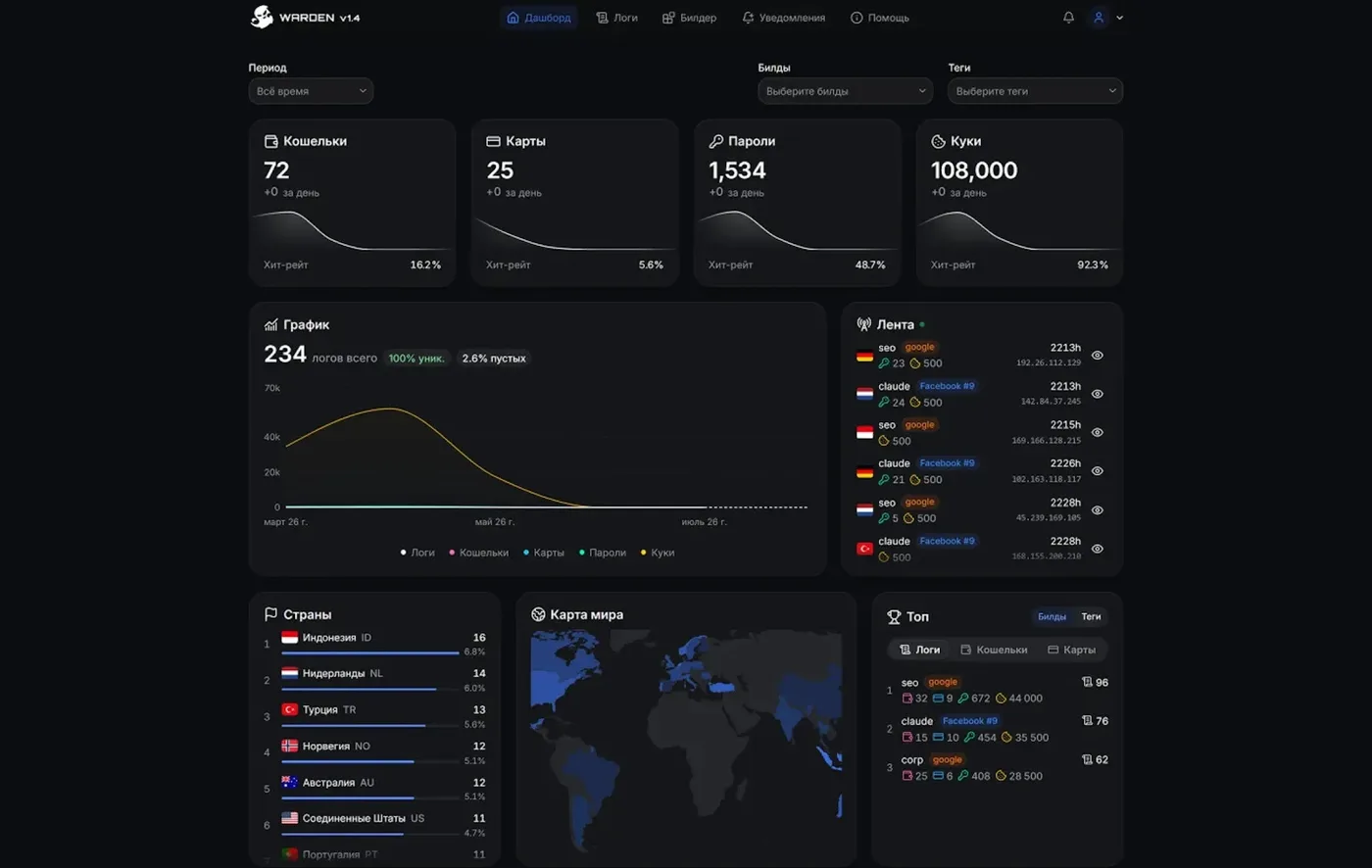The height and width of the screenshot is (868, 1372).
Task: Click eye icon for 142.84.37.245 entry
Action: (x=1098, y=394)
